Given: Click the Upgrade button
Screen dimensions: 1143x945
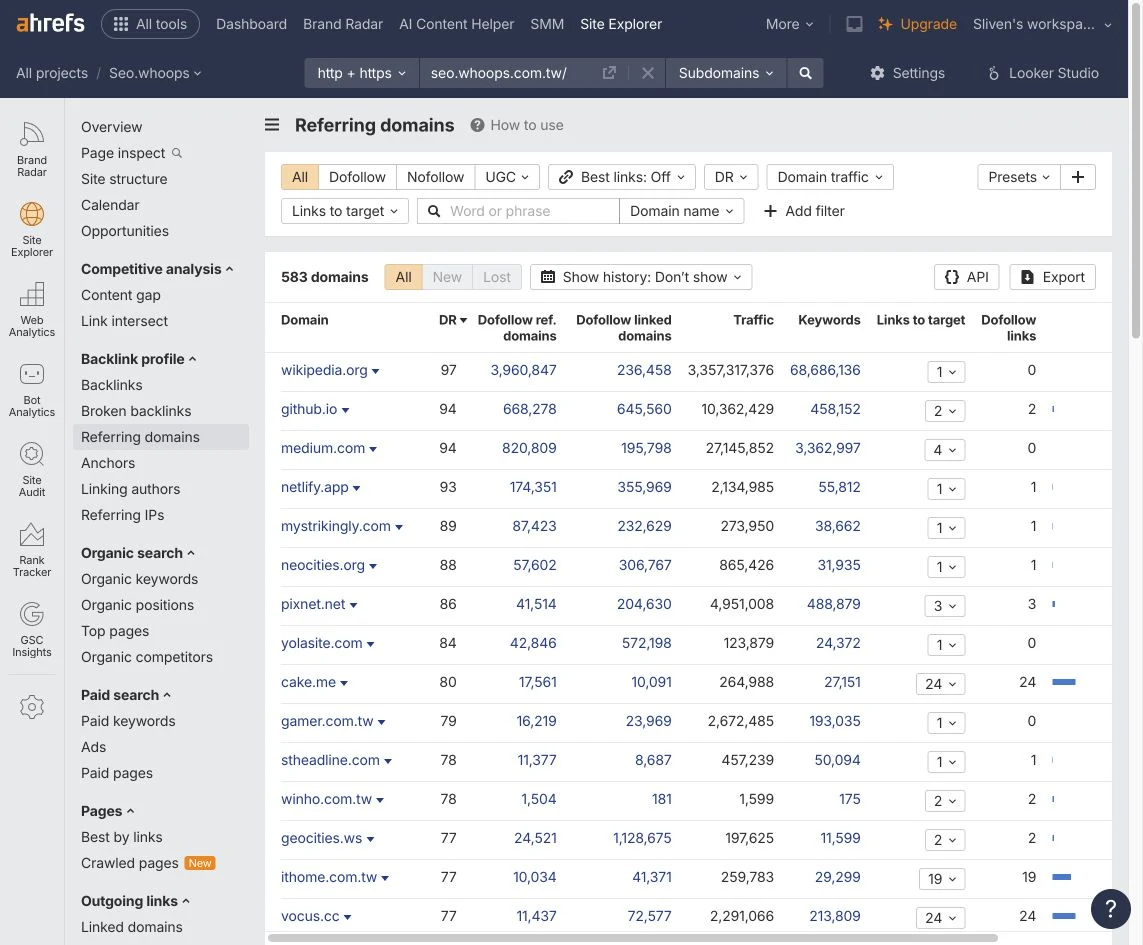Looking at the screenshot, I should [917, 24].
